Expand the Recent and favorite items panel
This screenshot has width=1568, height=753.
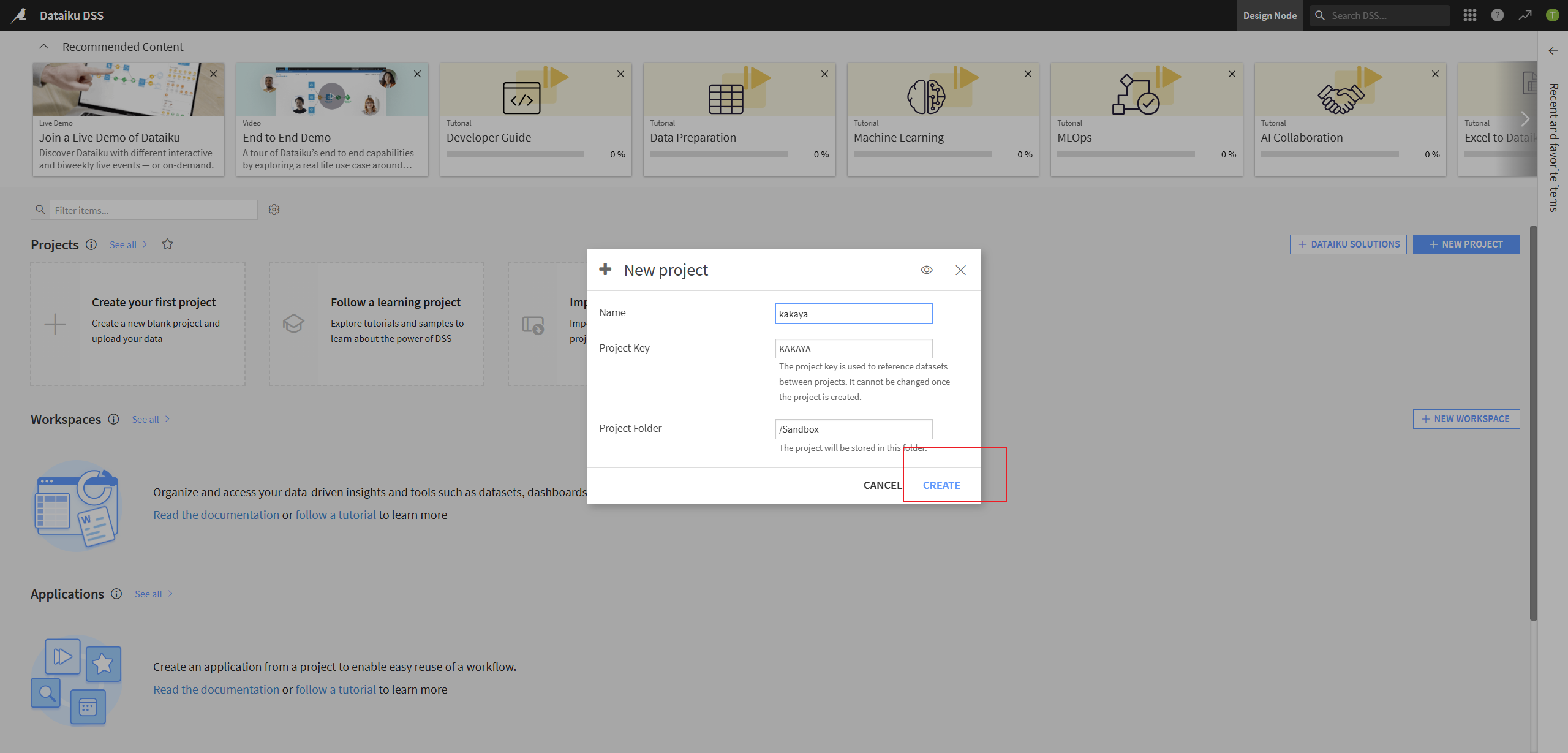[1553, 51]
